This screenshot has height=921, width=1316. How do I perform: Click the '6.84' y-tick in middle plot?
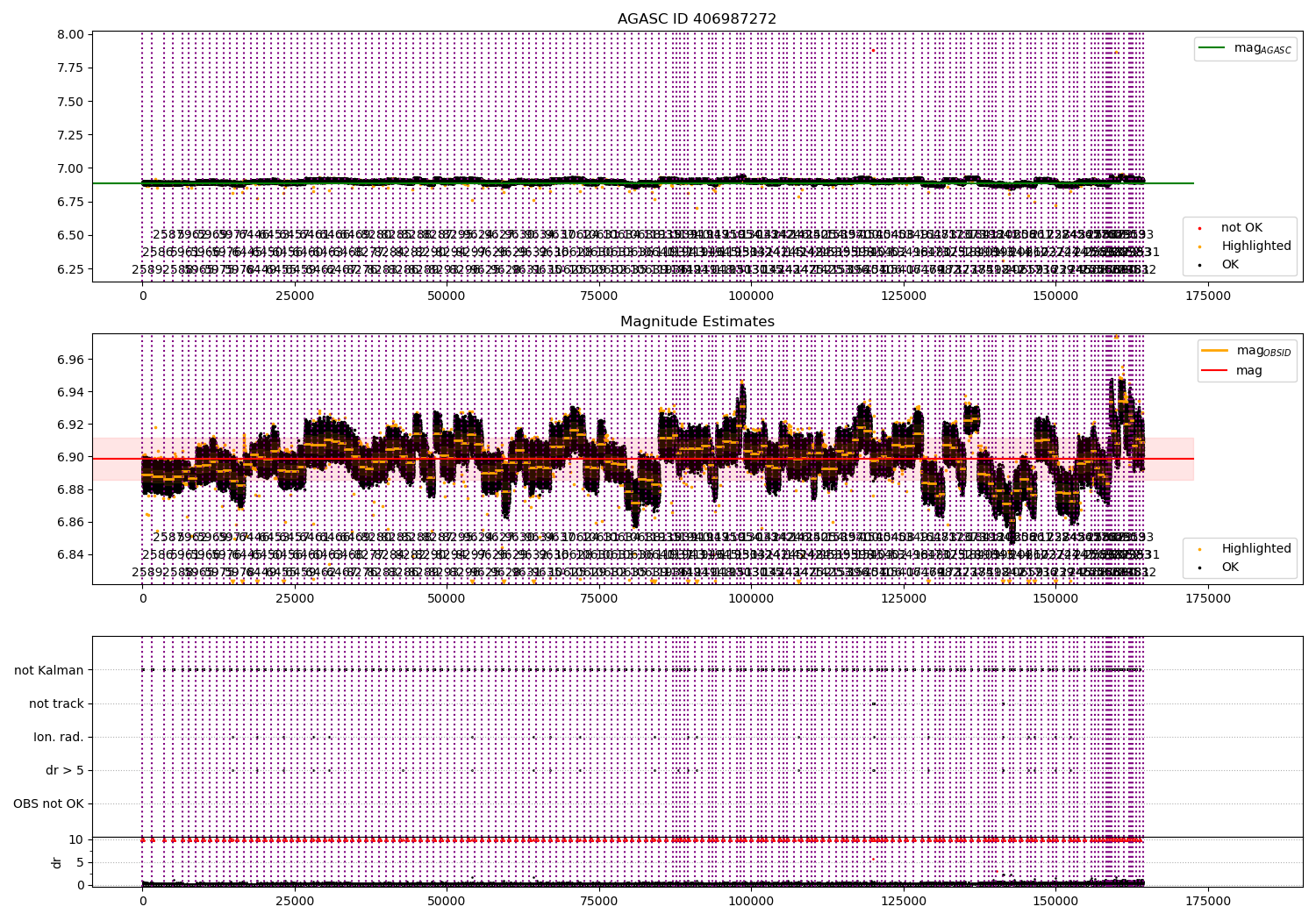[x=71, y=554]
